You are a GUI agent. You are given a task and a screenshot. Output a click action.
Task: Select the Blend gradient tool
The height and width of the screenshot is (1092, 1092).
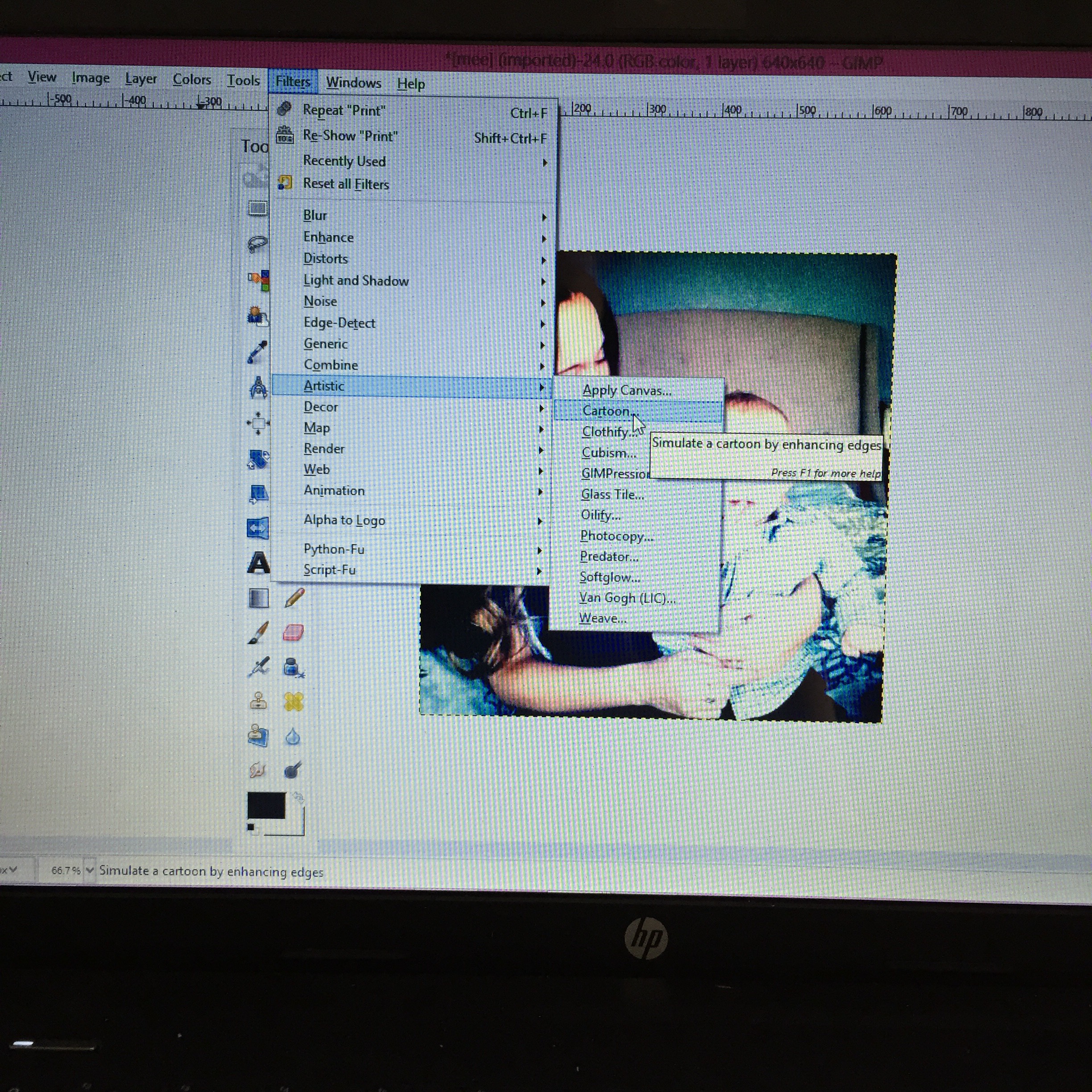click(x=258, y=598)
